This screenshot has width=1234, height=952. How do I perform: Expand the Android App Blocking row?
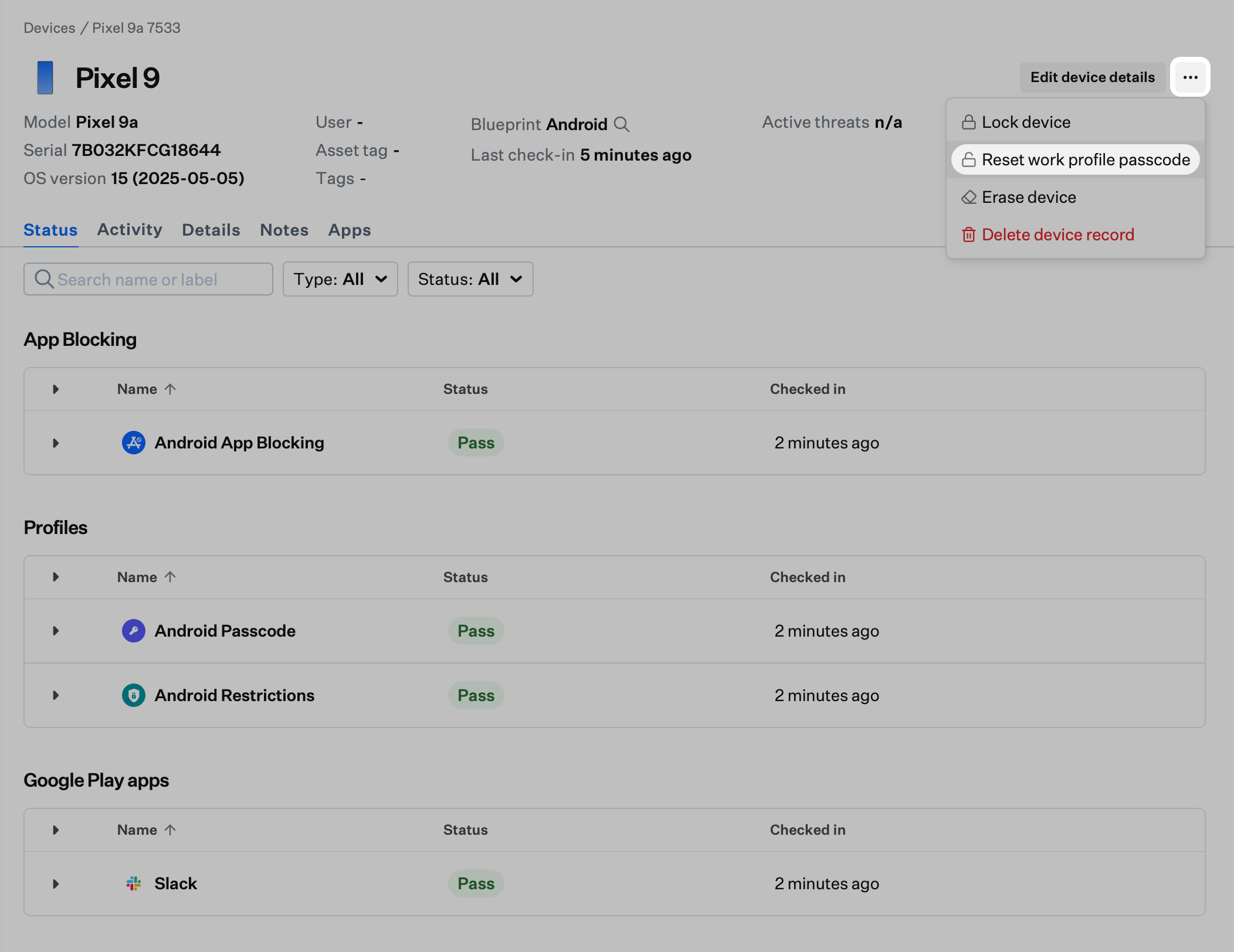[x=56, y=443]
